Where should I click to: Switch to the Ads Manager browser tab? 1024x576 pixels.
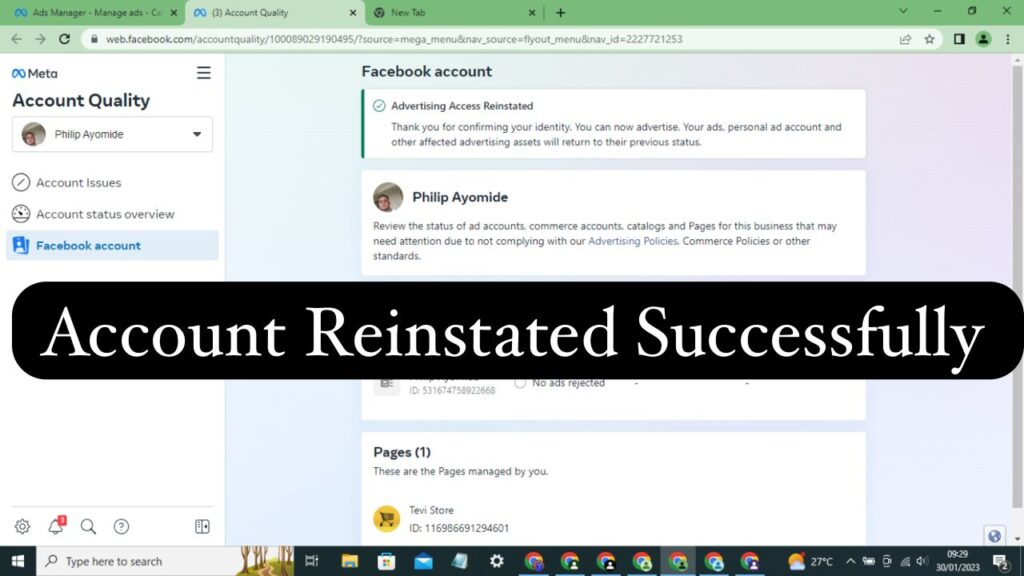click(x=95, y=12)
